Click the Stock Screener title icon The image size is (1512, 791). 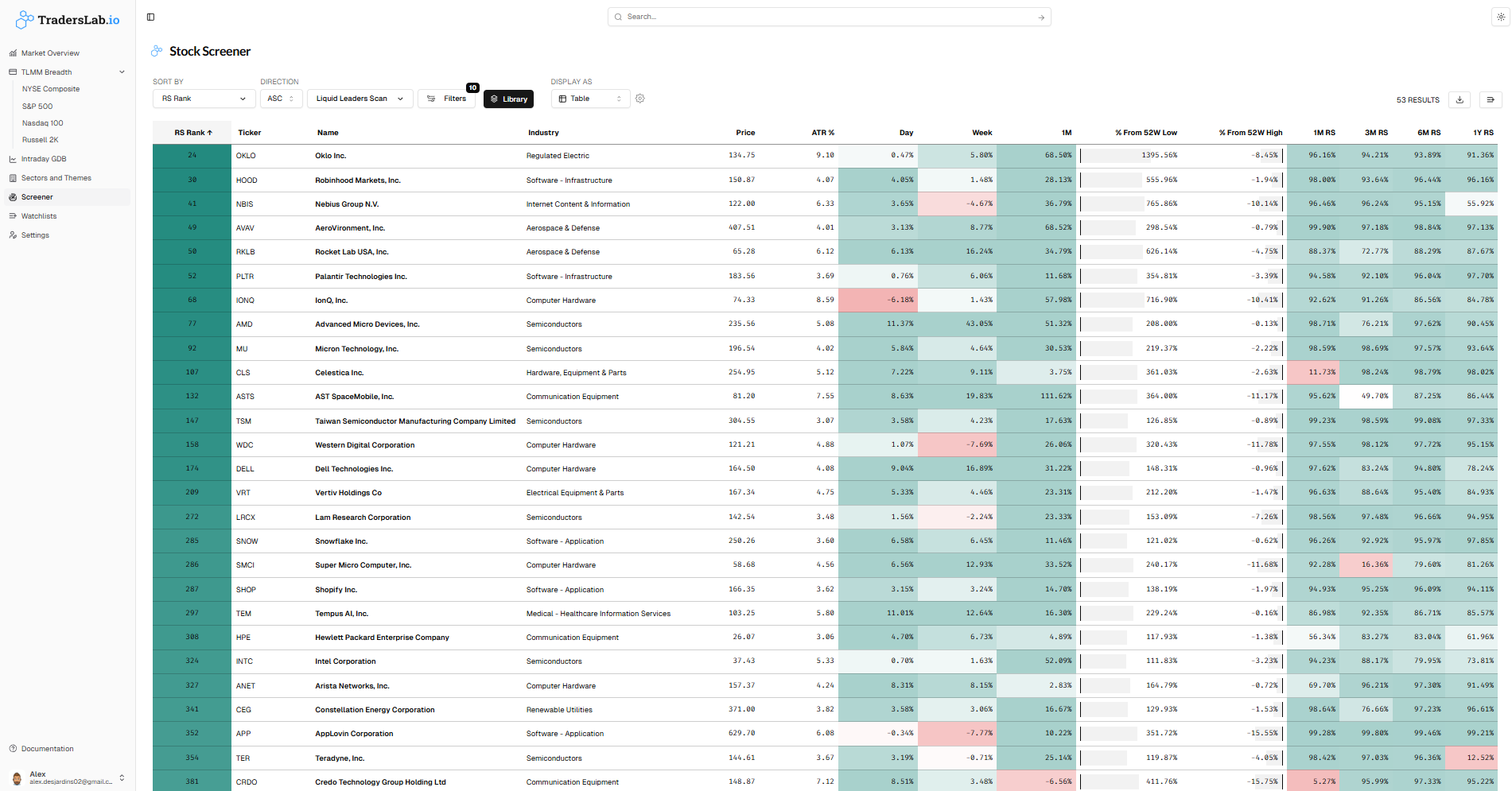click(x=157, y=51)
